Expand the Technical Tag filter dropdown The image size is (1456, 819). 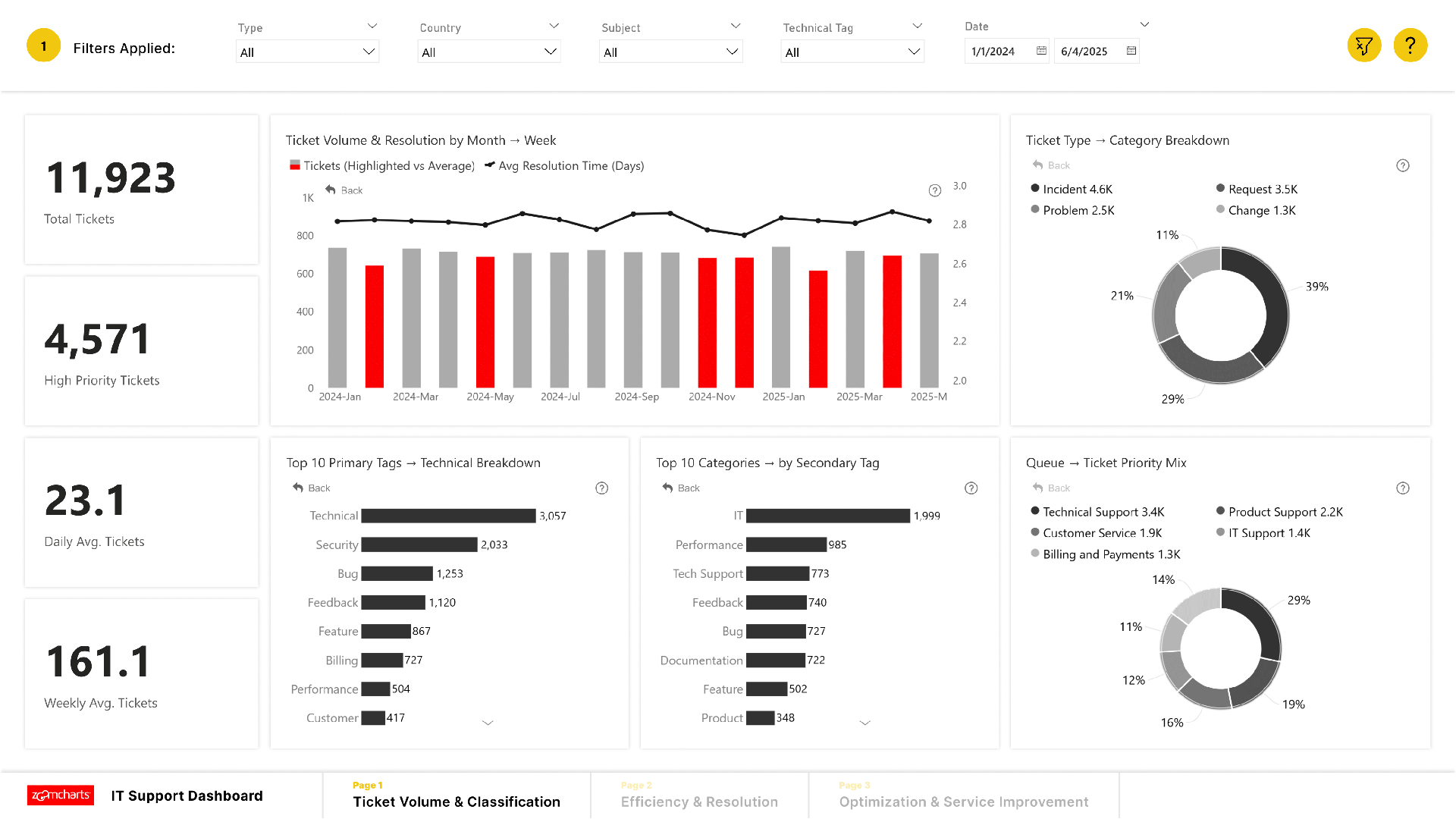pyautogui.click(x=852, y=52)
